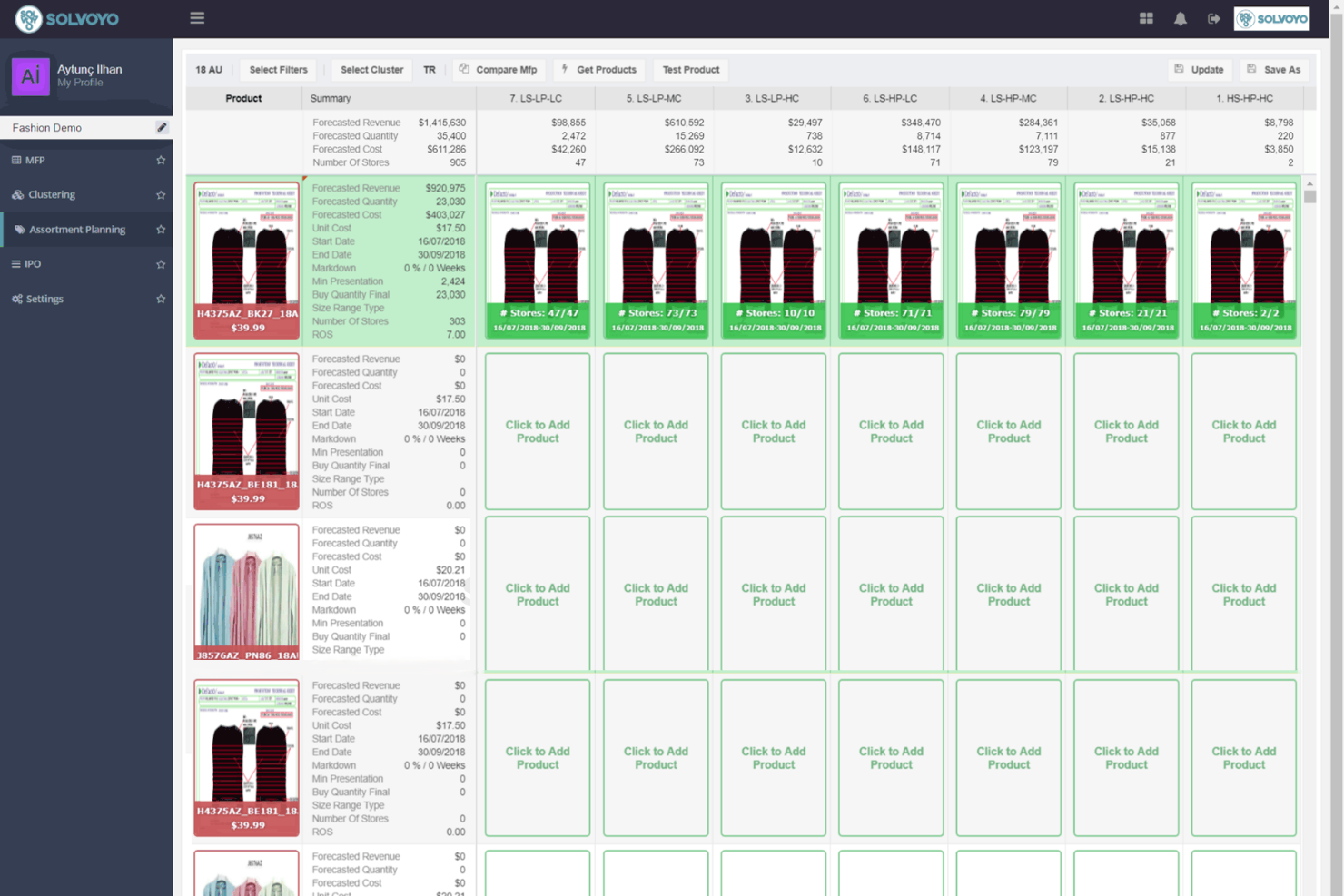Screen dimensions: 1344x896
Task: Click the 3. LS-LP-HC column header
Action: point(772,98)
